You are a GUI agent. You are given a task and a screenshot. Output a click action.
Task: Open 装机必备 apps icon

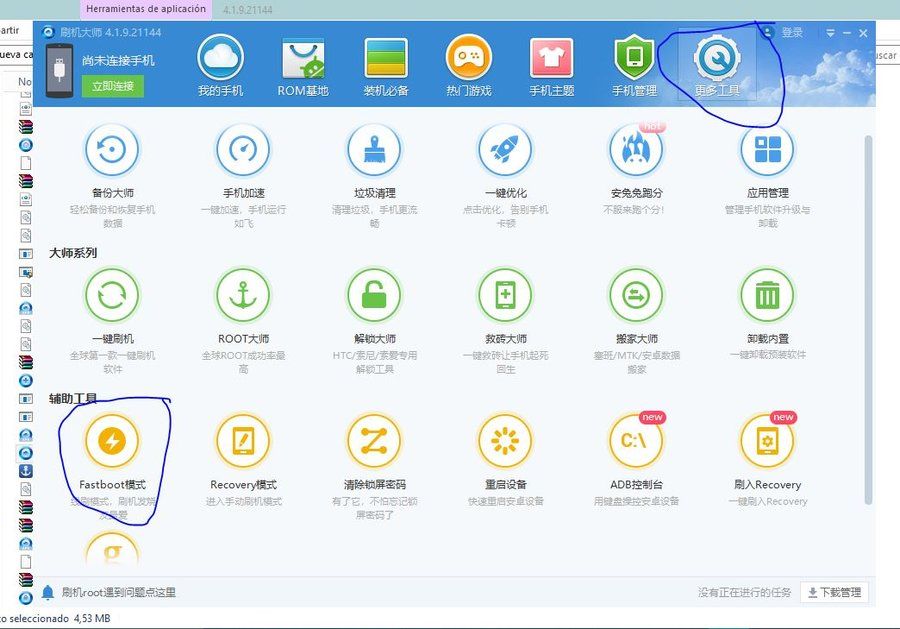386,57
